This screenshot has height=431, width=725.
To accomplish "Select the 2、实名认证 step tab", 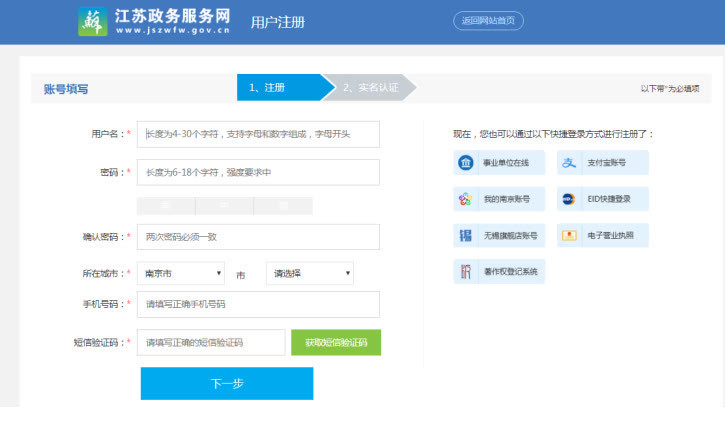I will click(x=370, y=87).
